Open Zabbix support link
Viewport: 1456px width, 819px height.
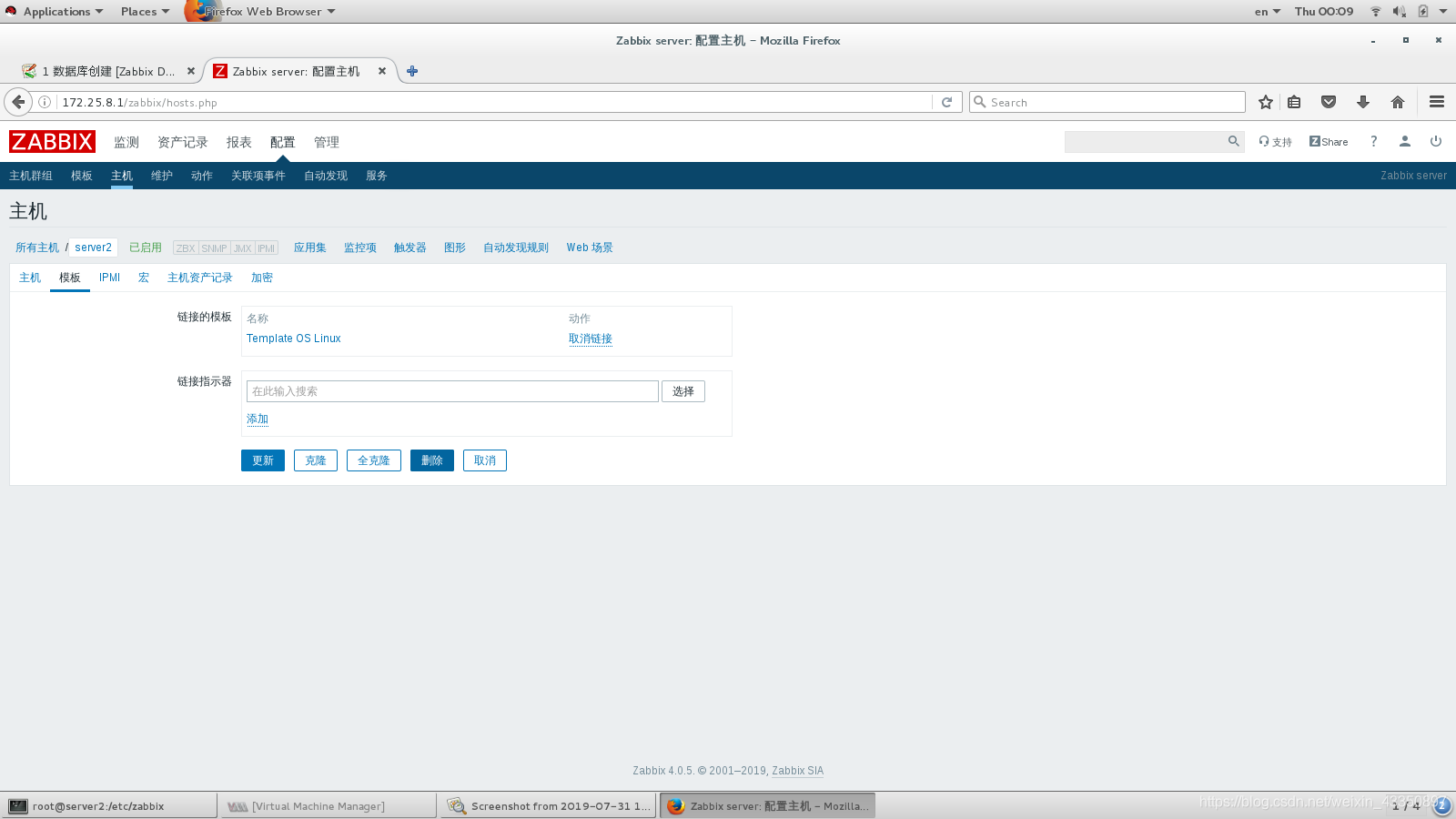(x=1275, y=141)
